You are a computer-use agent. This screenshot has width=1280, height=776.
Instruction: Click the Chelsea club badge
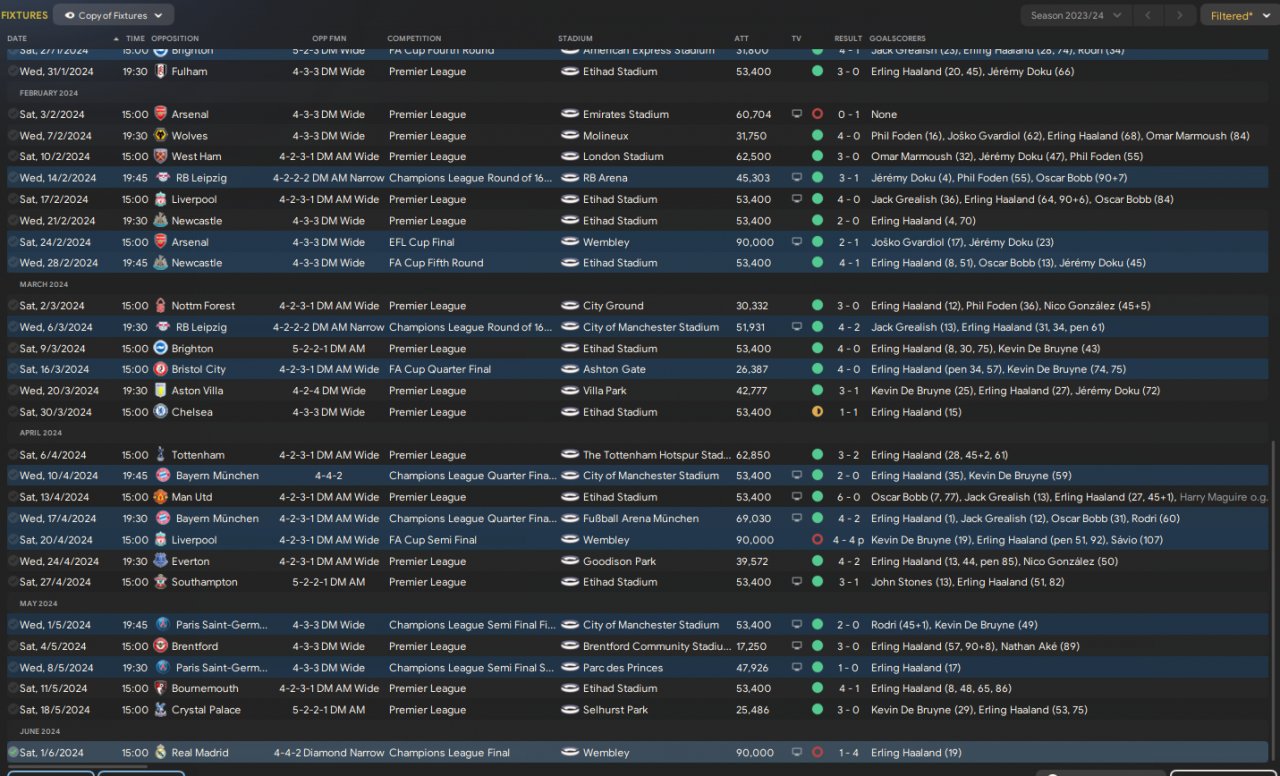[160, 412]
